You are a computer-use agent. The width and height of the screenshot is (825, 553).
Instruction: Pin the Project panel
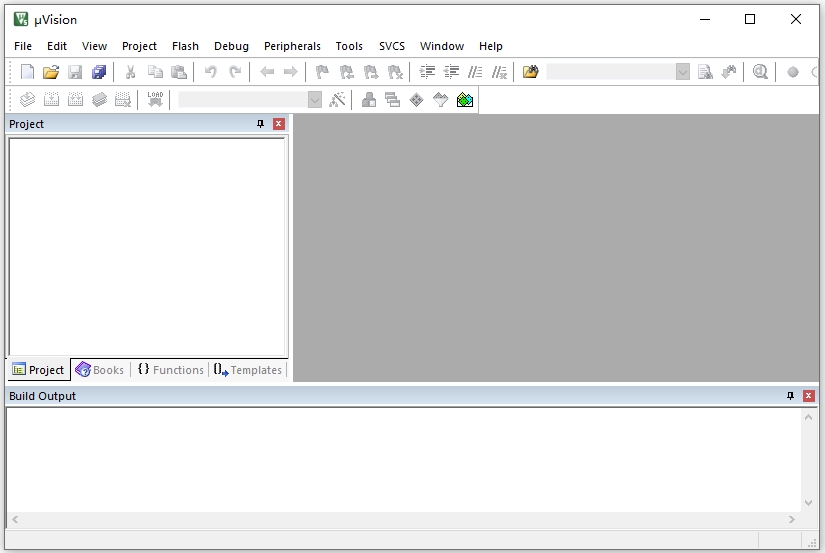coord(261,124)
